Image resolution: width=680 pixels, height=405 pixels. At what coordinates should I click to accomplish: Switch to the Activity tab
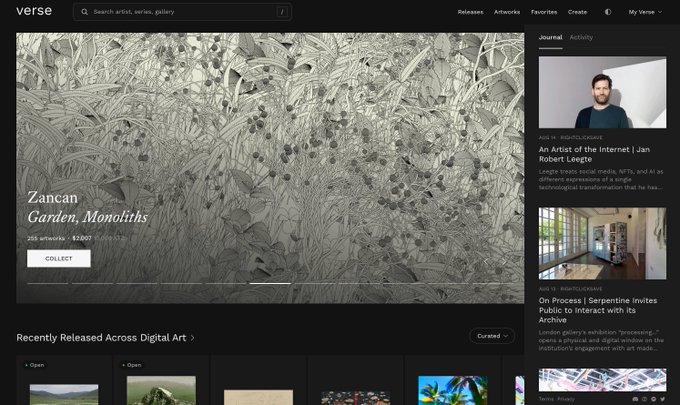click(581, 37)
